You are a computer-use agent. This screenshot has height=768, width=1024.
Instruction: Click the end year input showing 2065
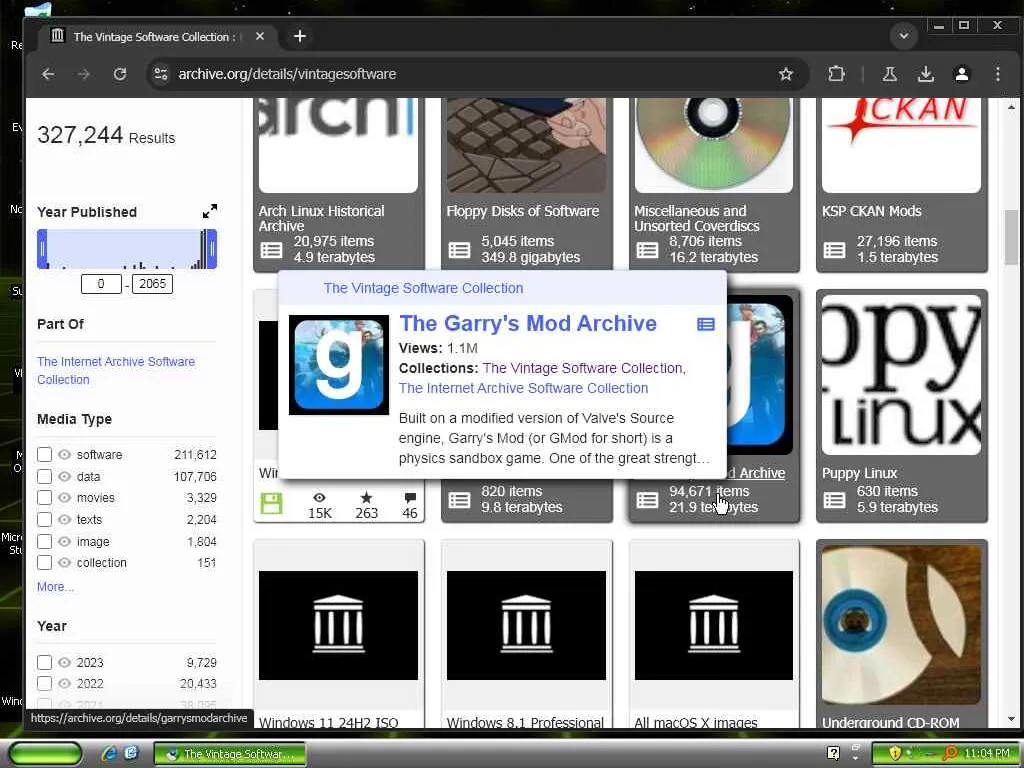(152, 283)
